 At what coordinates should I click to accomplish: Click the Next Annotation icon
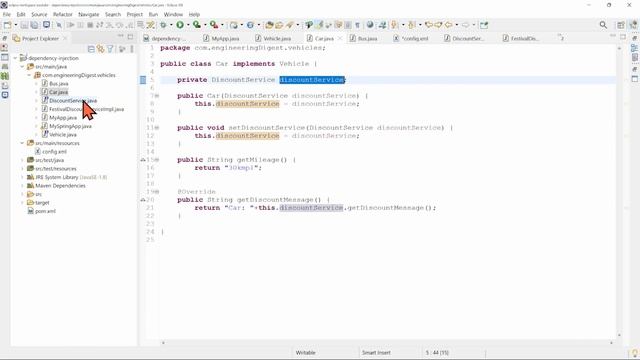tap(394, 25)
